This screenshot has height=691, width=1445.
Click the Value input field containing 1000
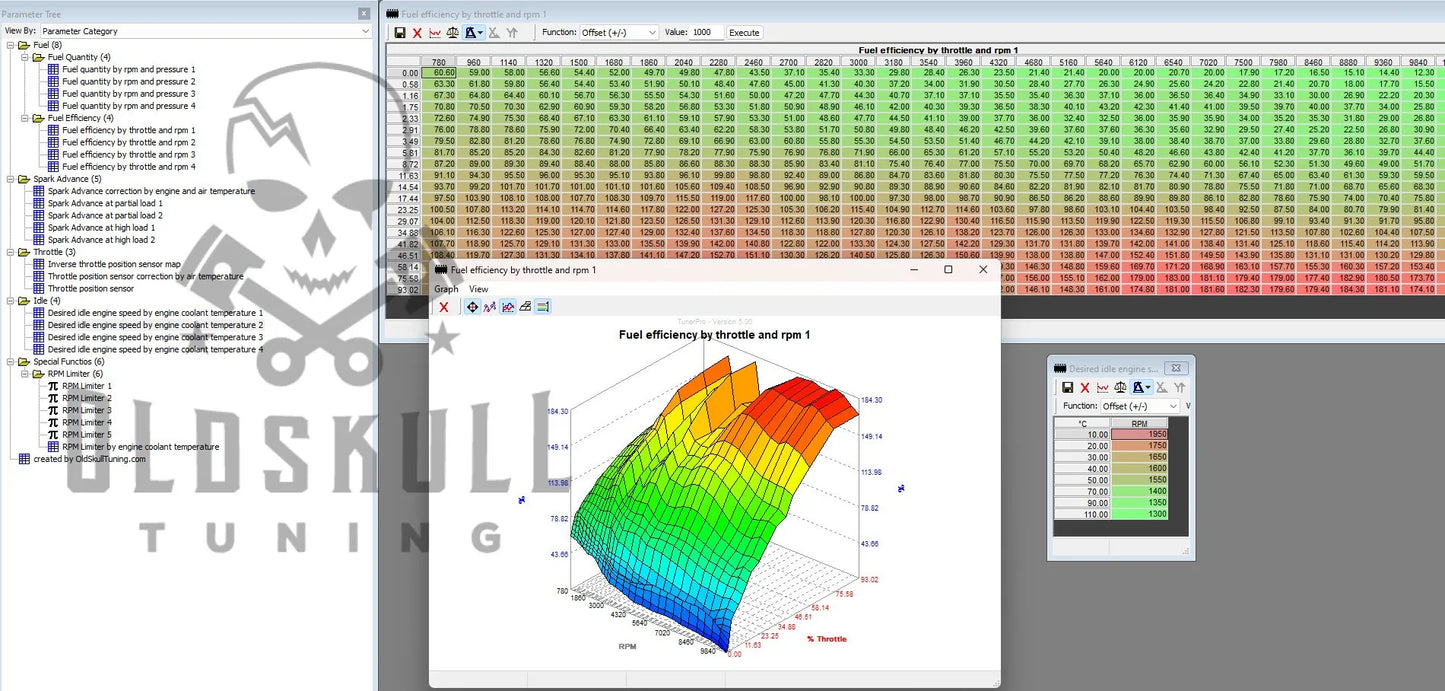click(706, 32)
